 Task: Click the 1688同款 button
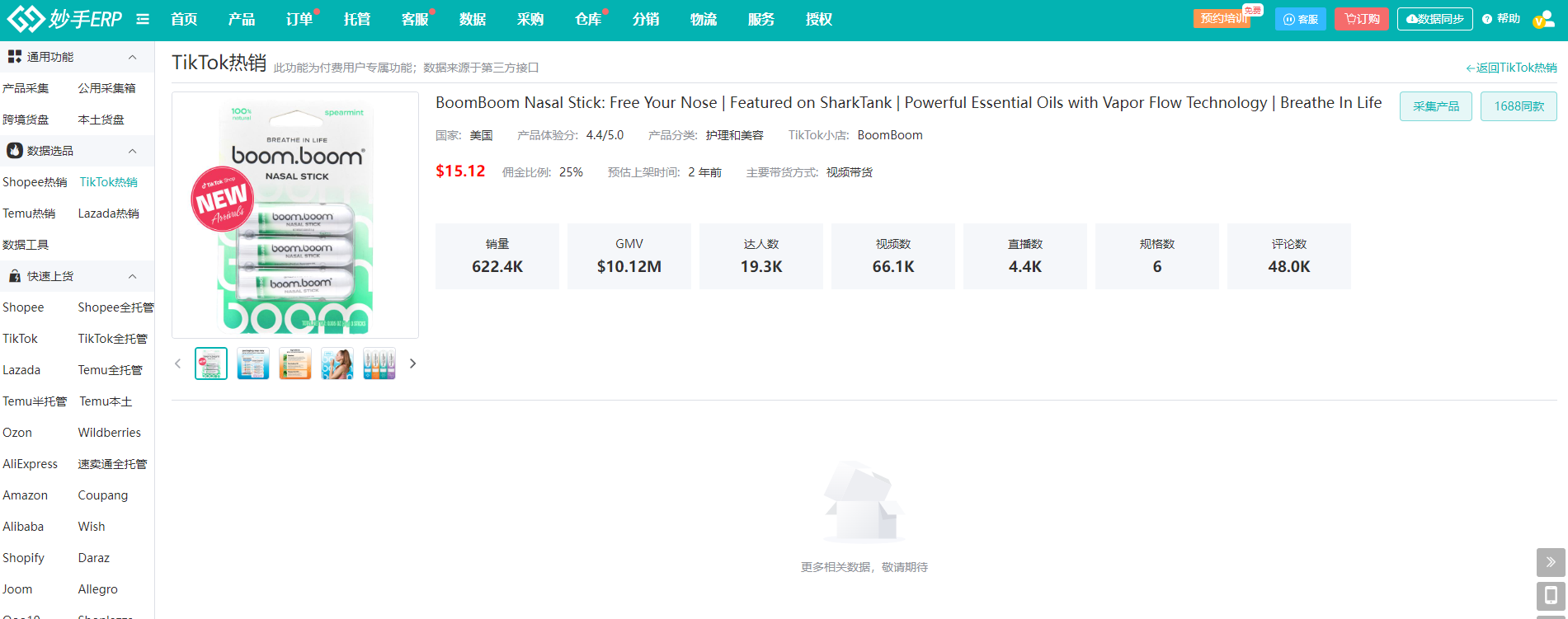(1519, 106)
